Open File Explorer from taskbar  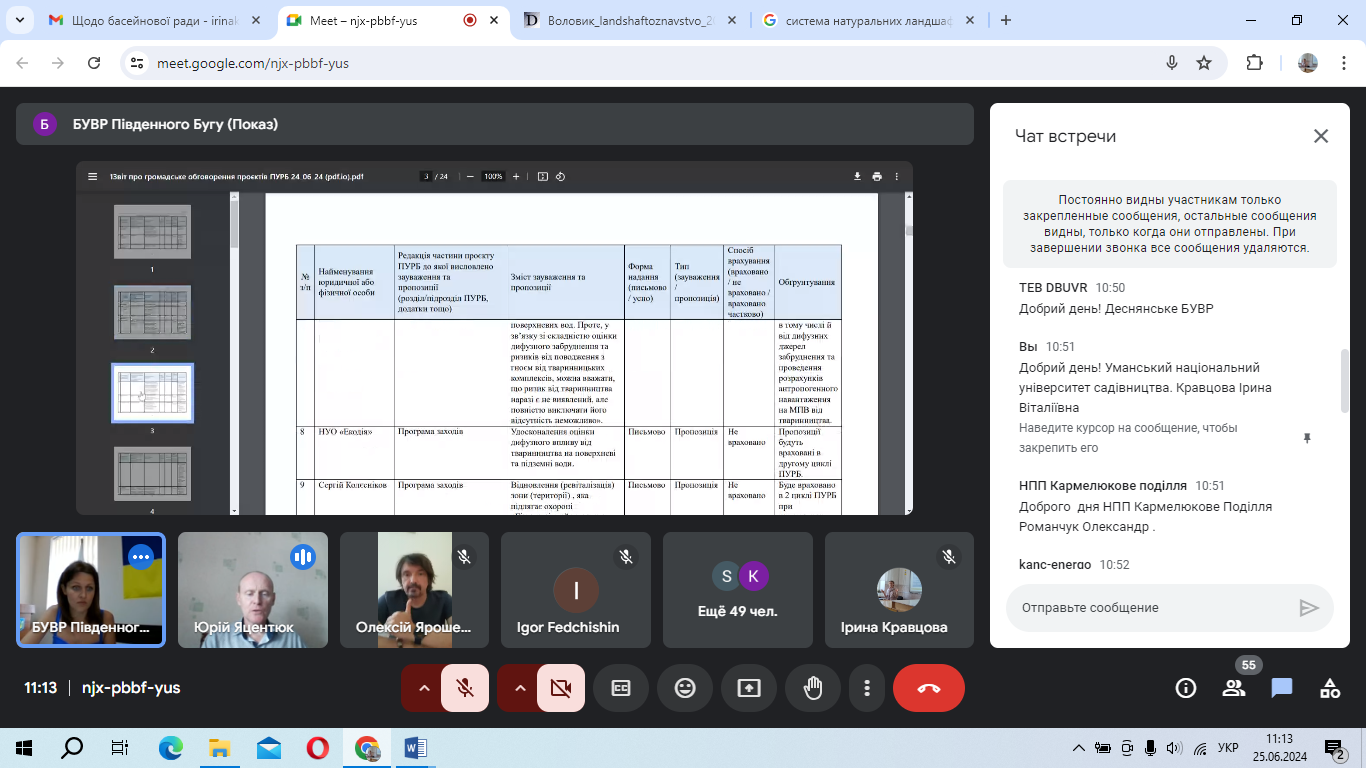point(219,747)
